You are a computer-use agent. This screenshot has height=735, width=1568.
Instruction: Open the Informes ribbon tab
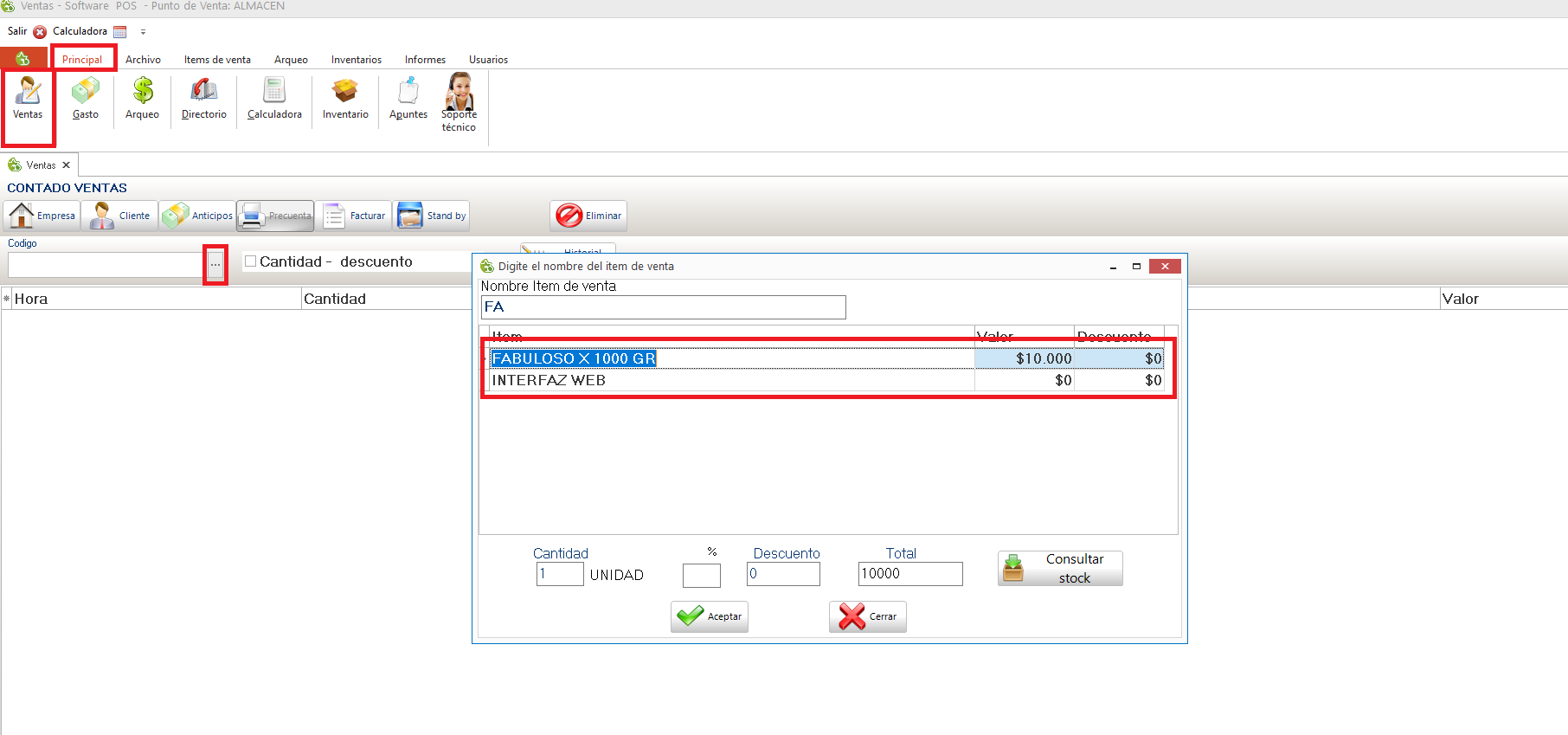point(425,60)
